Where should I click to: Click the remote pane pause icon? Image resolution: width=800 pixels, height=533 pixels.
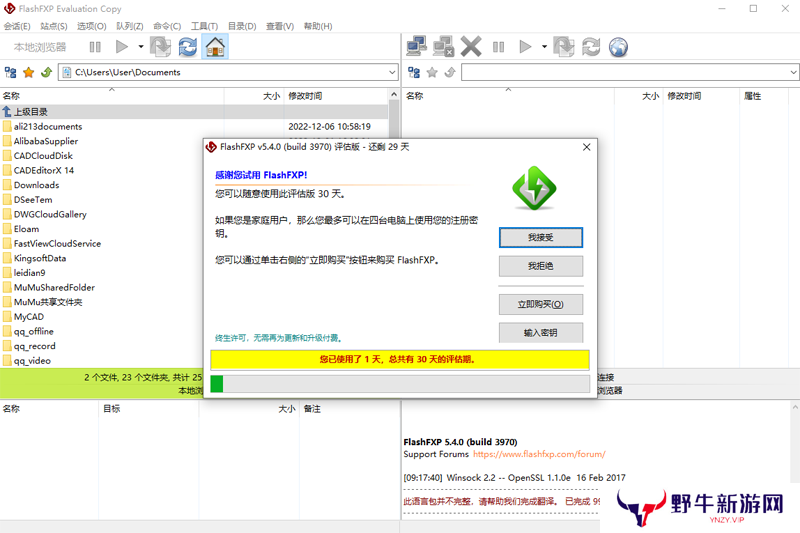pyautogui.click(x=498, y=47)
